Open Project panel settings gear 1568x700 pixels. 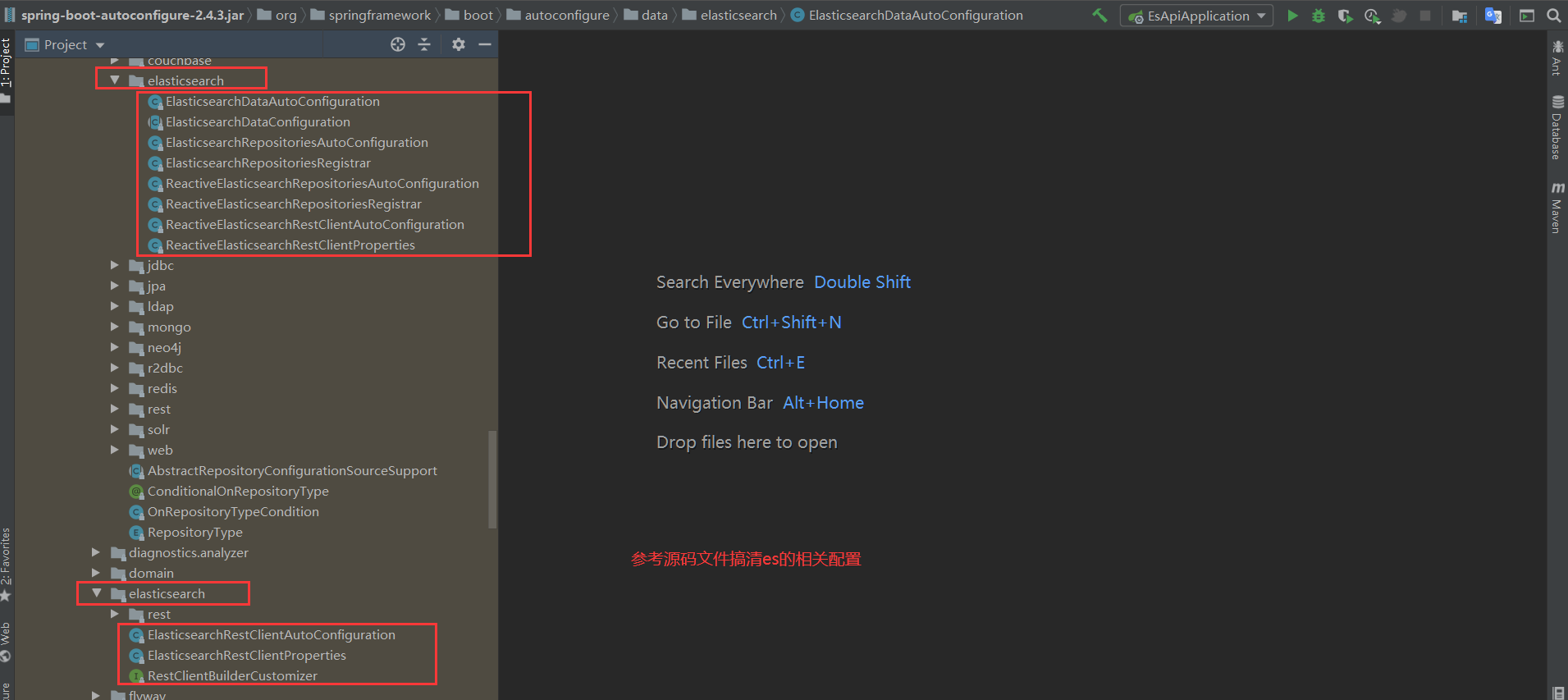(459, 44)
